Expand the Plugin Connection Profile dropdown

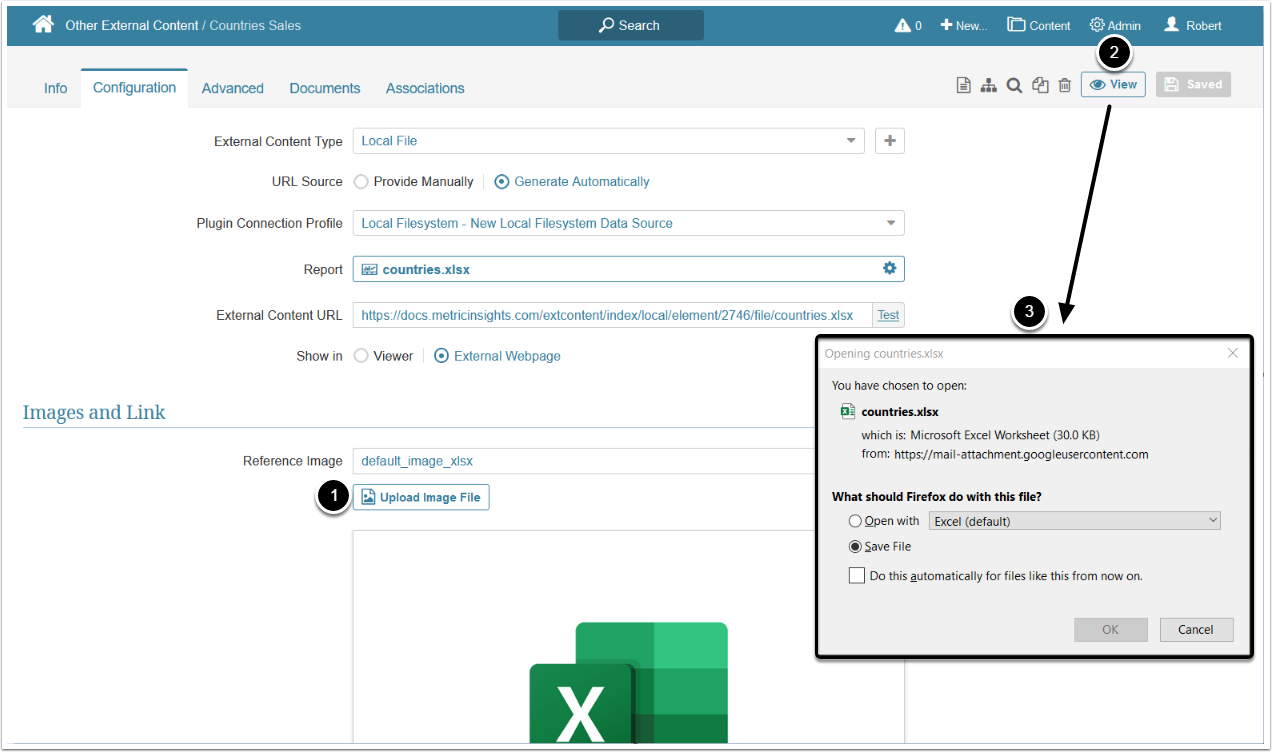coord(629,223)
